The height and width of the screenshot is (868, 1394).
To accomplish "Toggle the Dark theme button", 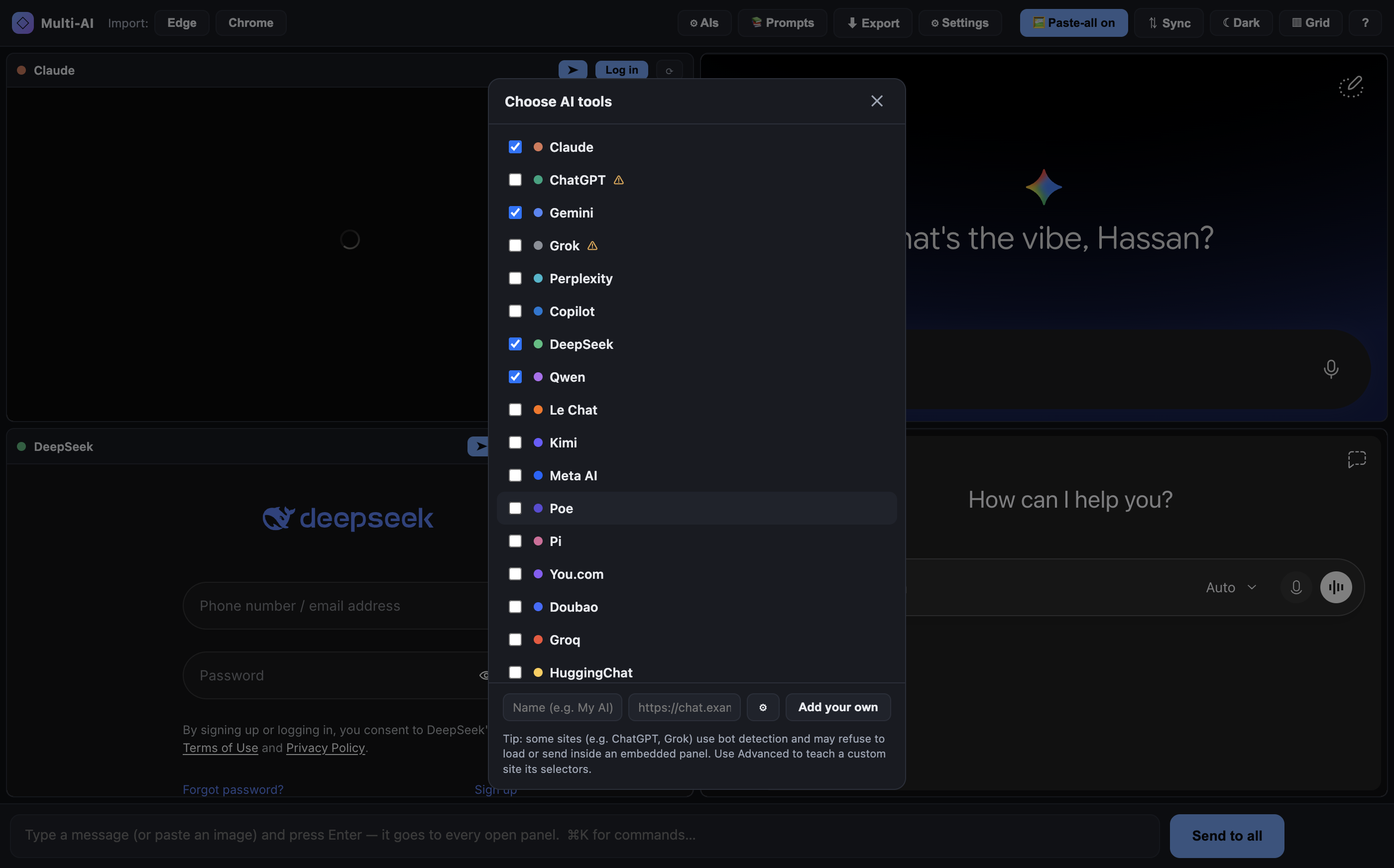I will click(1241, 23).
